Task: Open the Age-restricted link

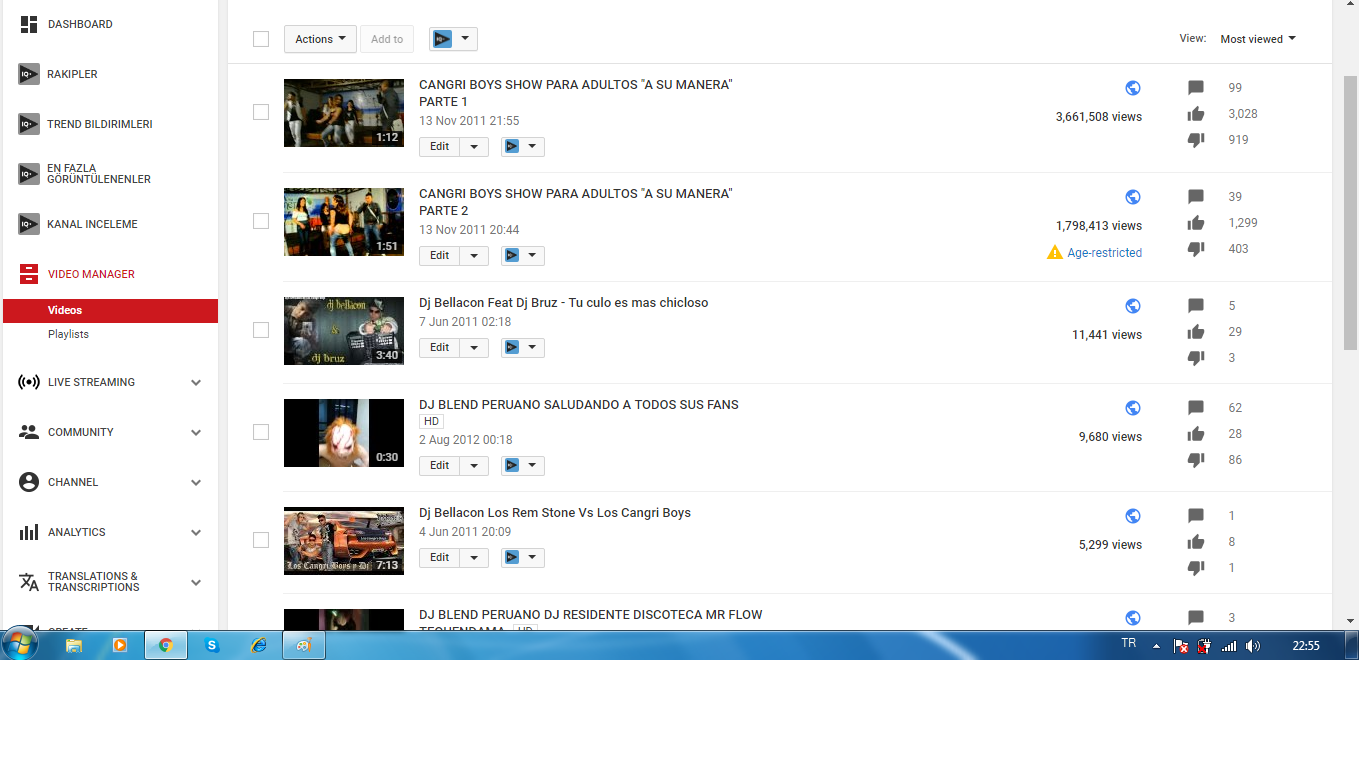Action: (x=1104, y=253)
